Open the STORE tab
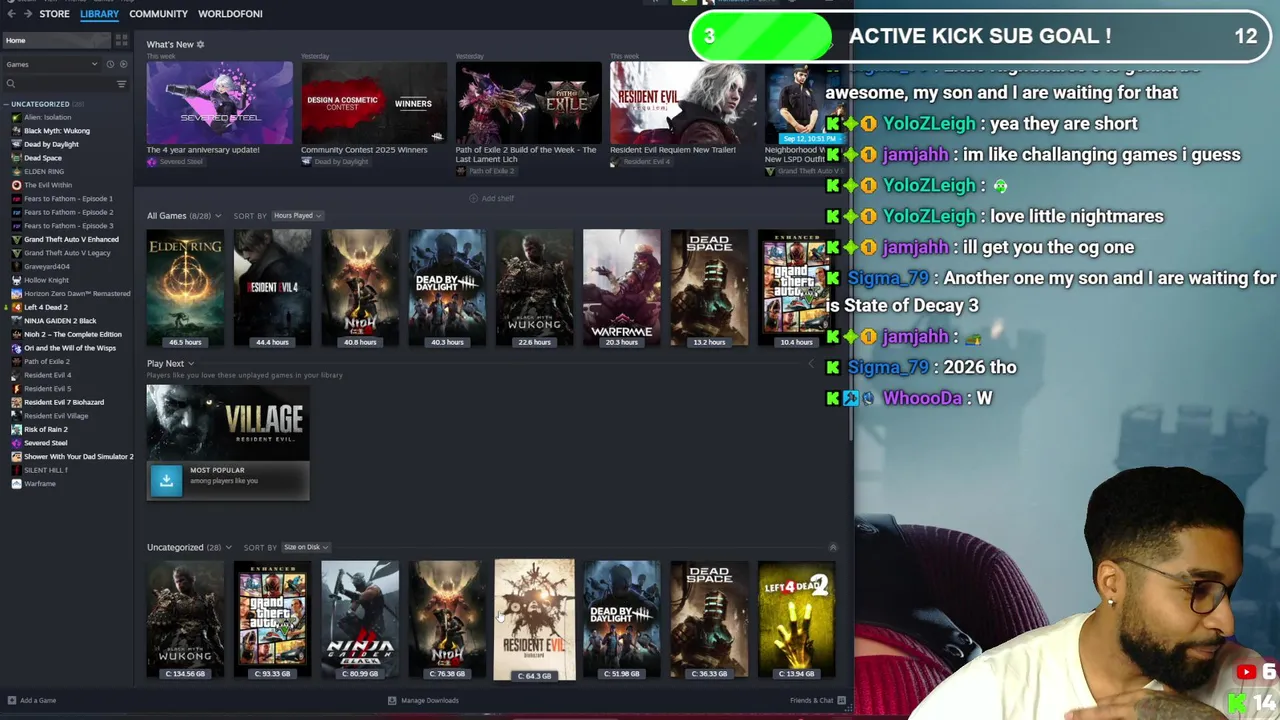 click(54, 14)
